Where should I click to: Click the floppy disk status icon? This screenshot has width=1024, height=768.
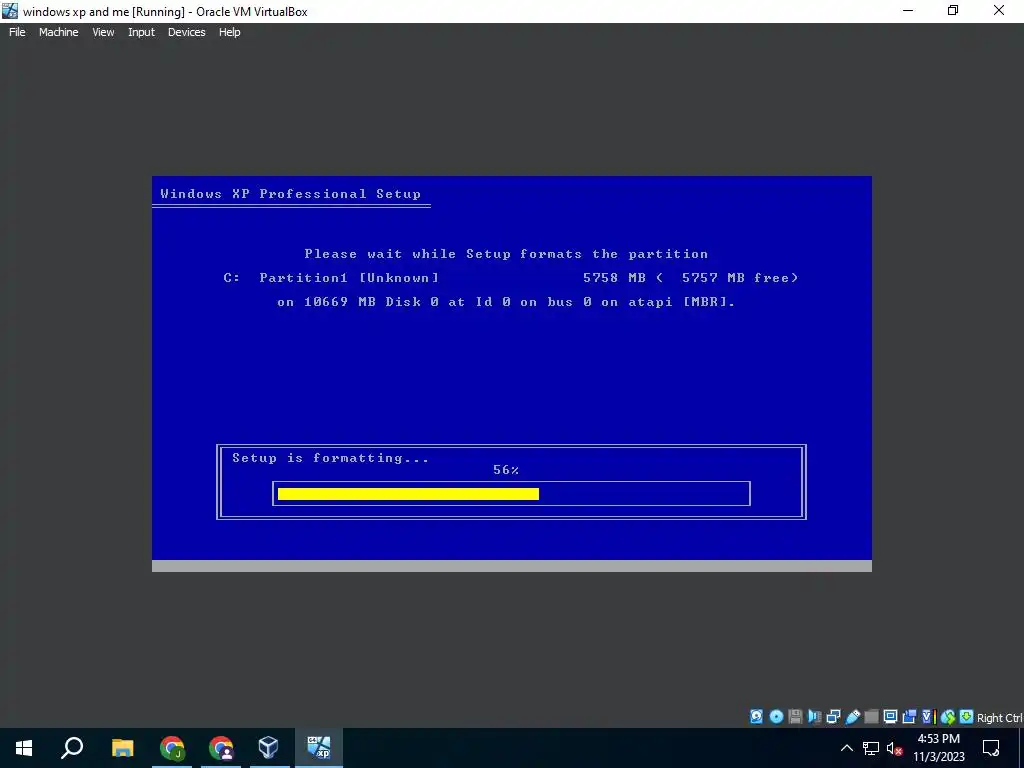(795, 717)
